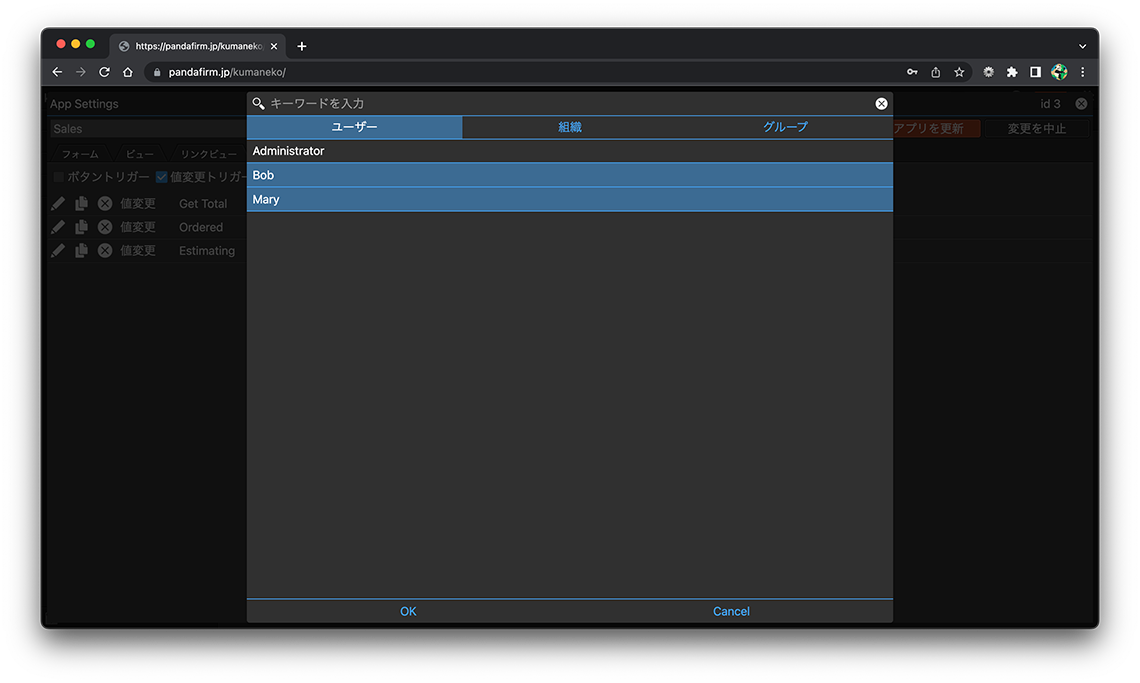Viewport: 1140px width, 683px height.
Task: Click the share page icon in Chrome
Action: click(936, 72)
